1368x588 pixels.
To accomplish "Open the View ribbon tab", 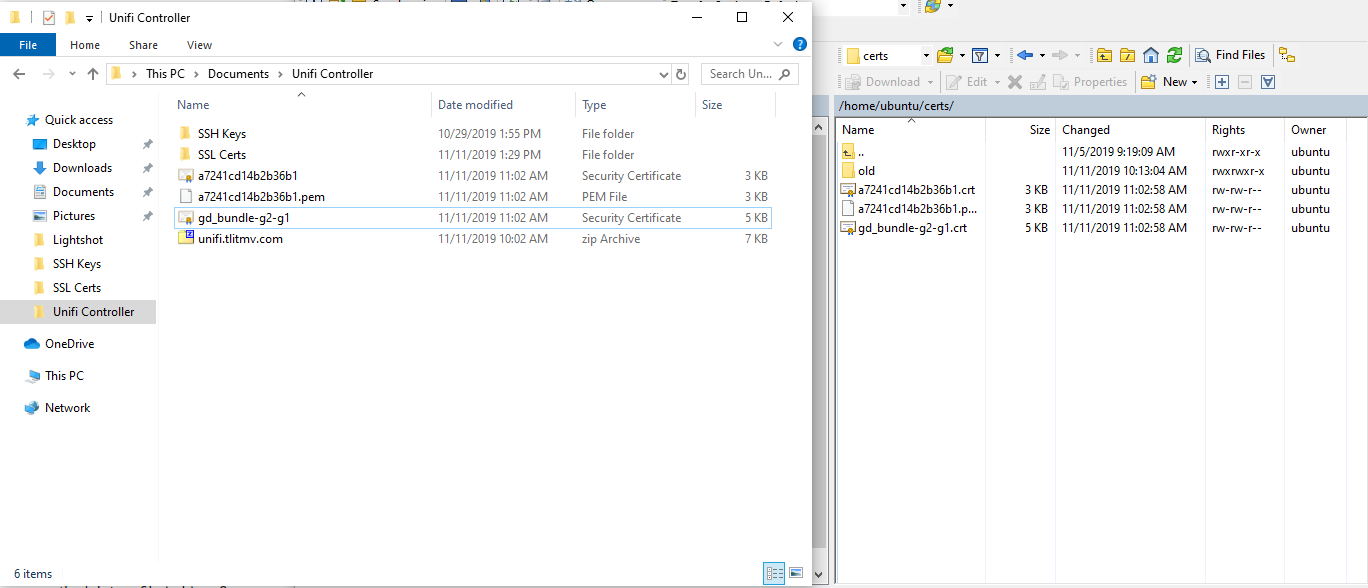I will (199, 45).
